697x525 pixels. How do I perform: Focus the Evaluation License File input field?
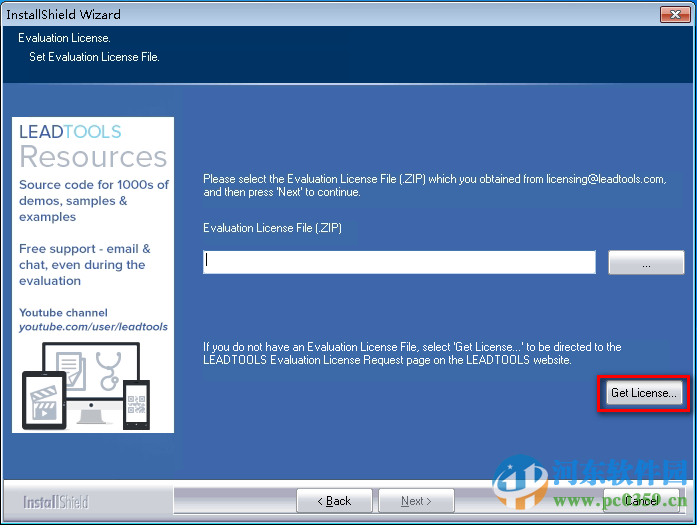click(x=399, y=262)
